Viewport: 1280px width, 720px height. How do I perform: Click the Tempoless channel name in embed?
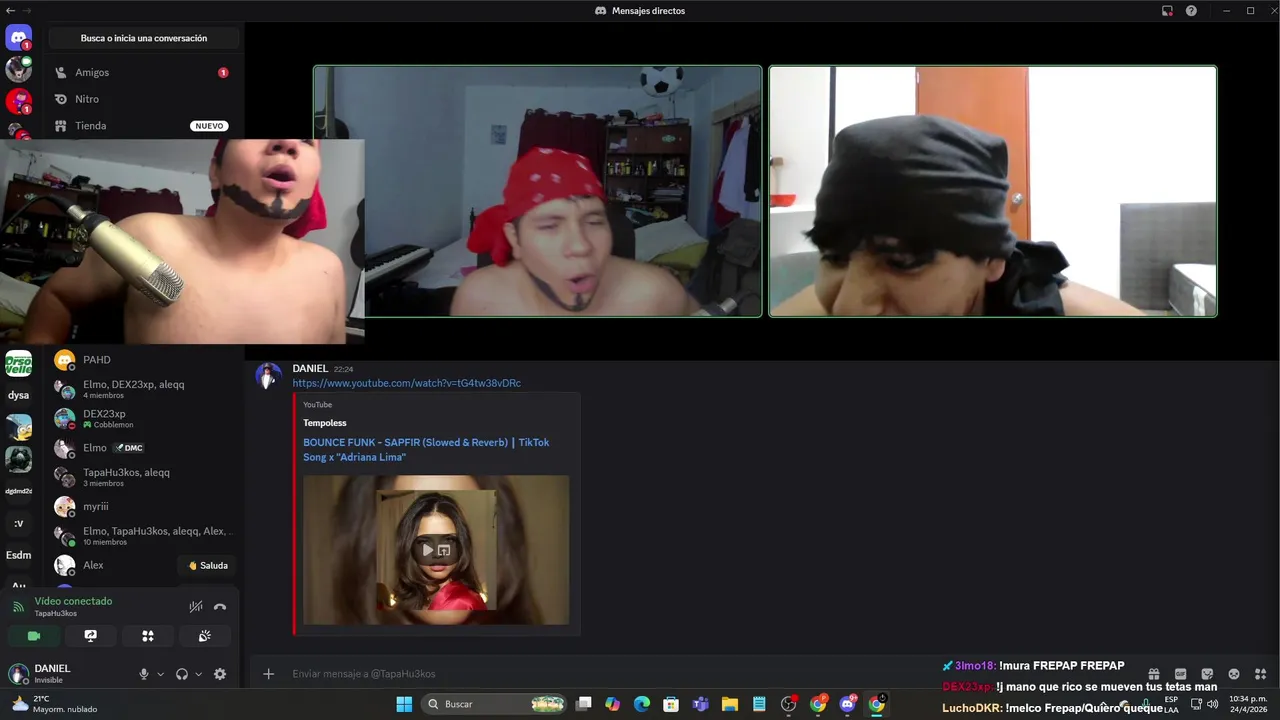pyautogui.click(x=325, y=423)
